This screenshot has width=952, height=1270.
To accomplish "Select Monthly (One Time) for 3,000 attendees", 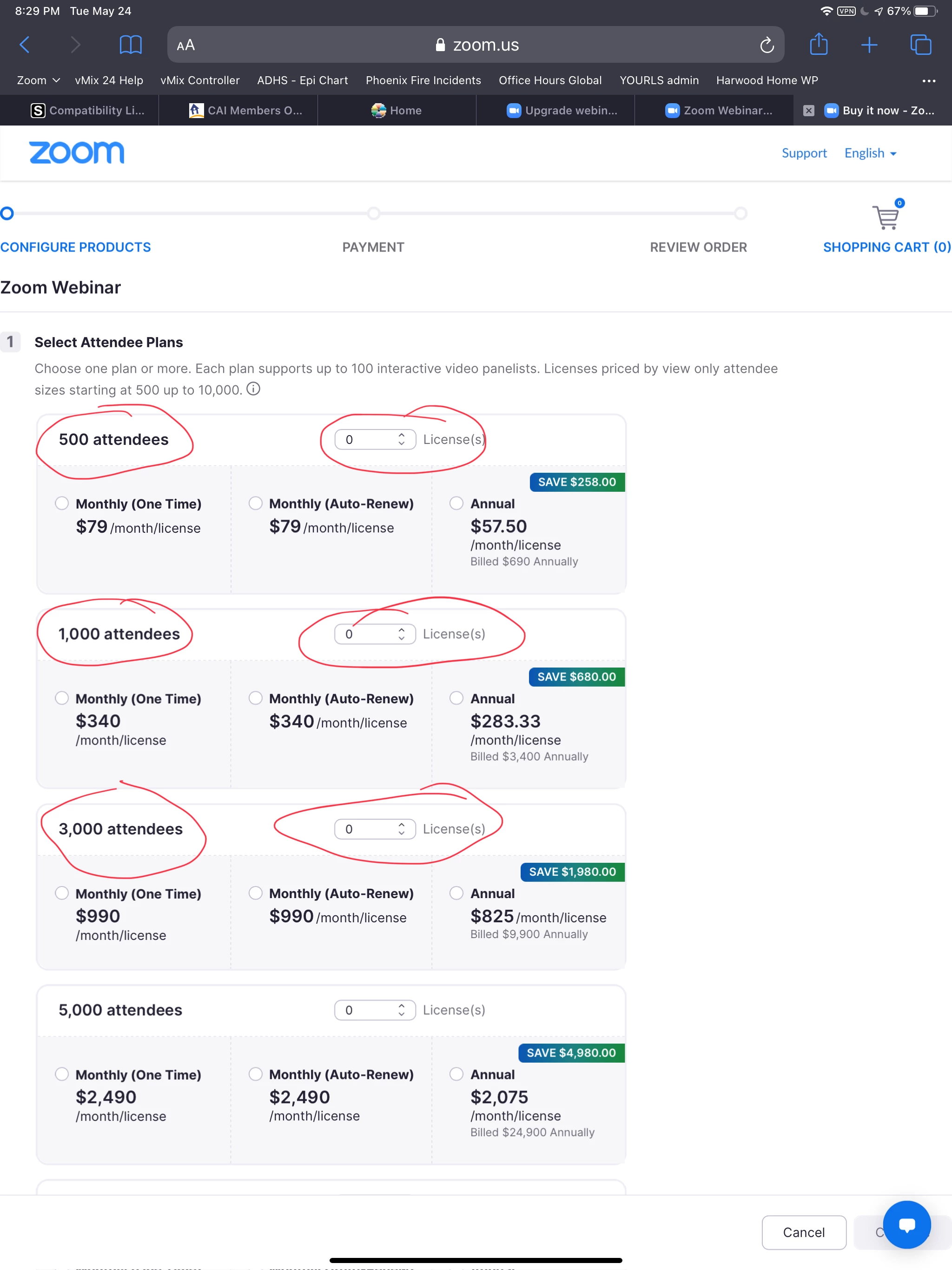I will pyautogui.click(x=62, y=893).
